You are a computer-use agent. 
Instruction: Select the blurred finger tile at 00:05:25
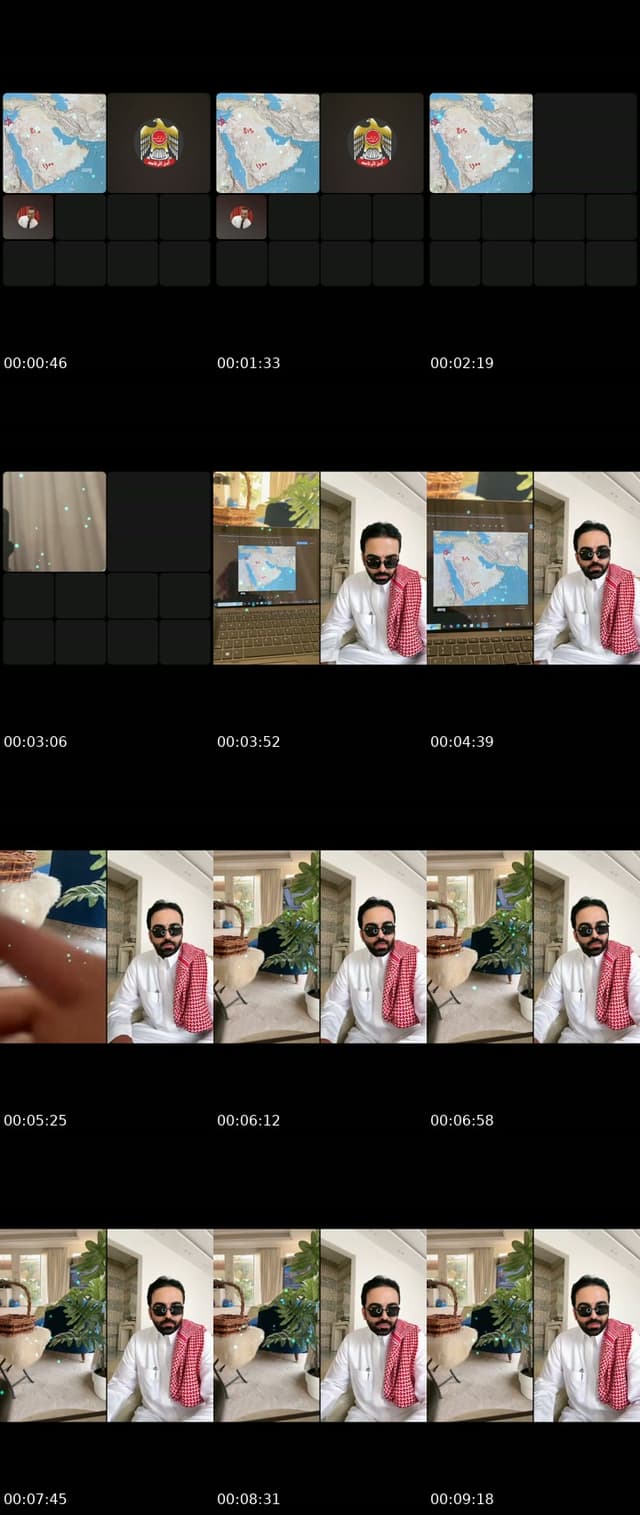point(53,947)
